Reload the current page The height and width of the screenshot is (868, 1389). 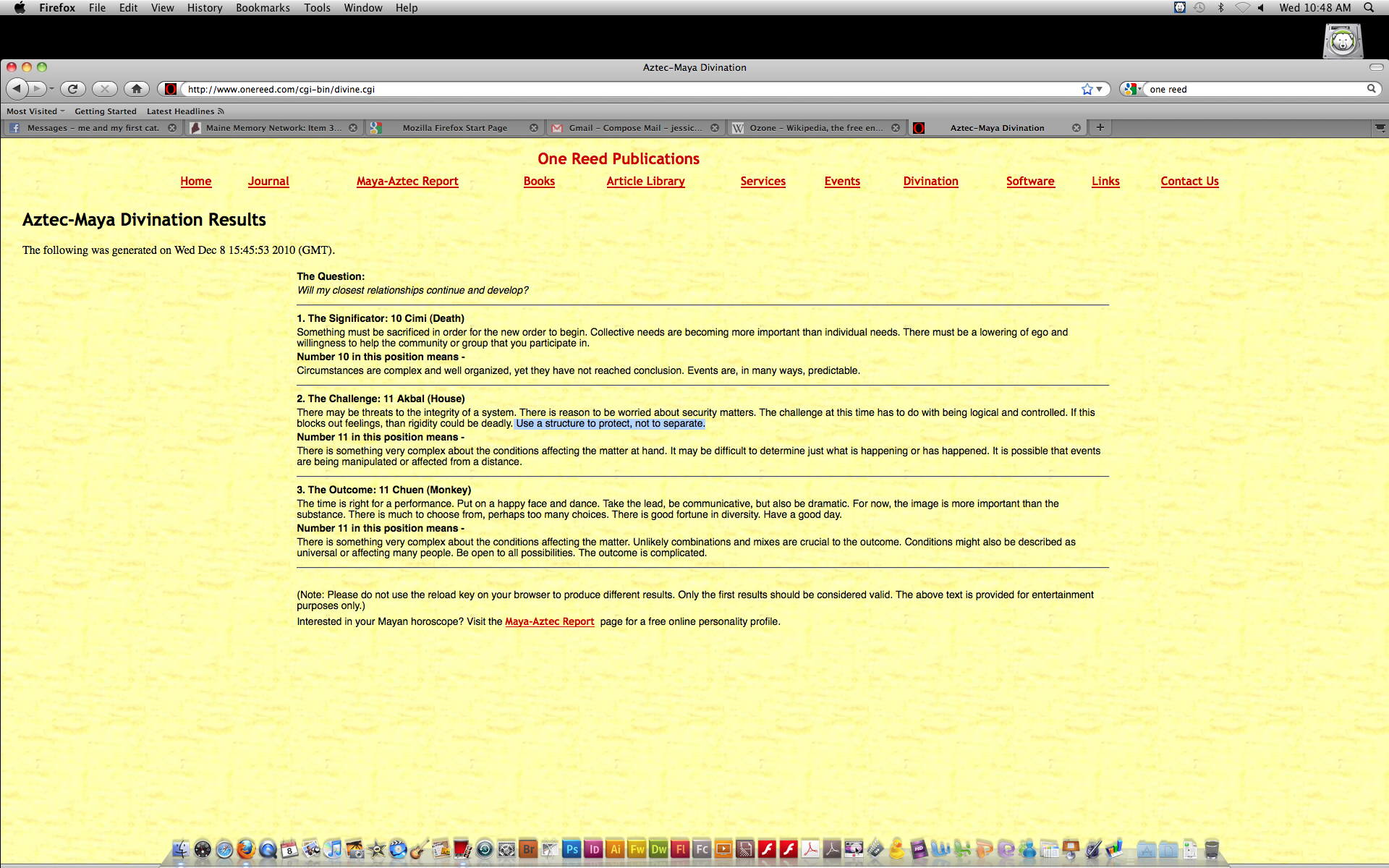coord(72,89)
